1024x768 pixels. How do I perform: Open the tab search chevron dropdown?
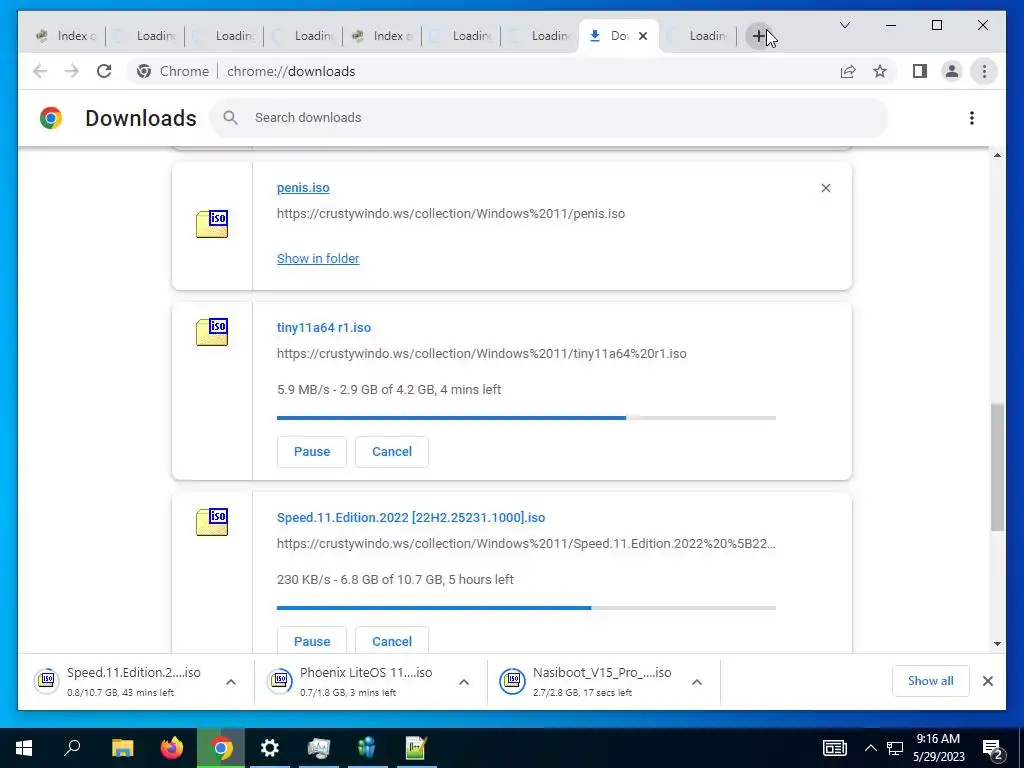pos(844,25)
